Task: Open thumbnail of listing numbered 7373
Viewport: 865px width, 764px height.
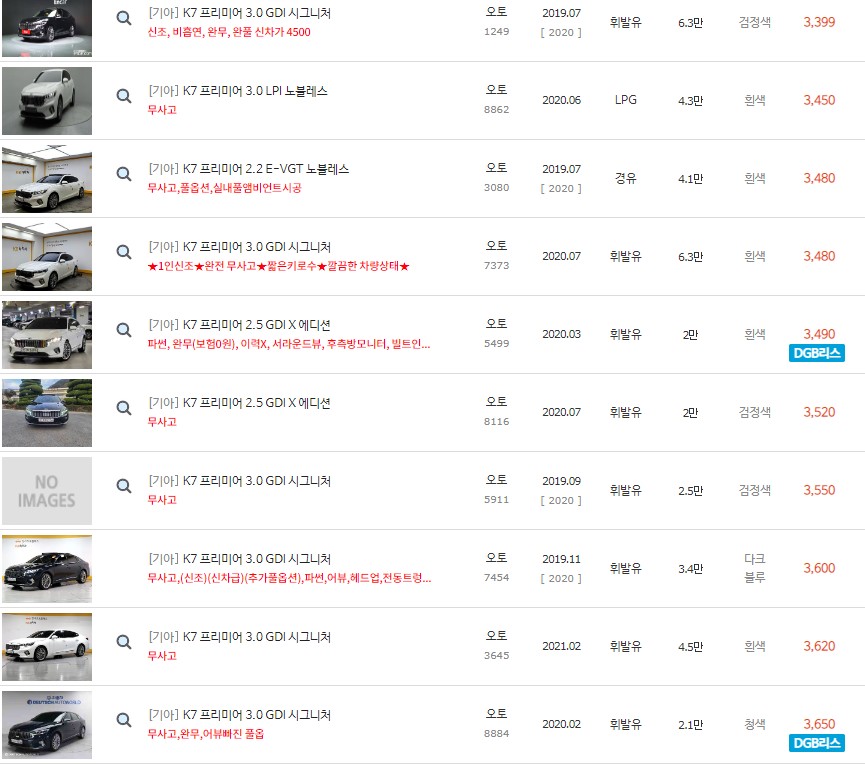Action: click(x=47, y=257)
